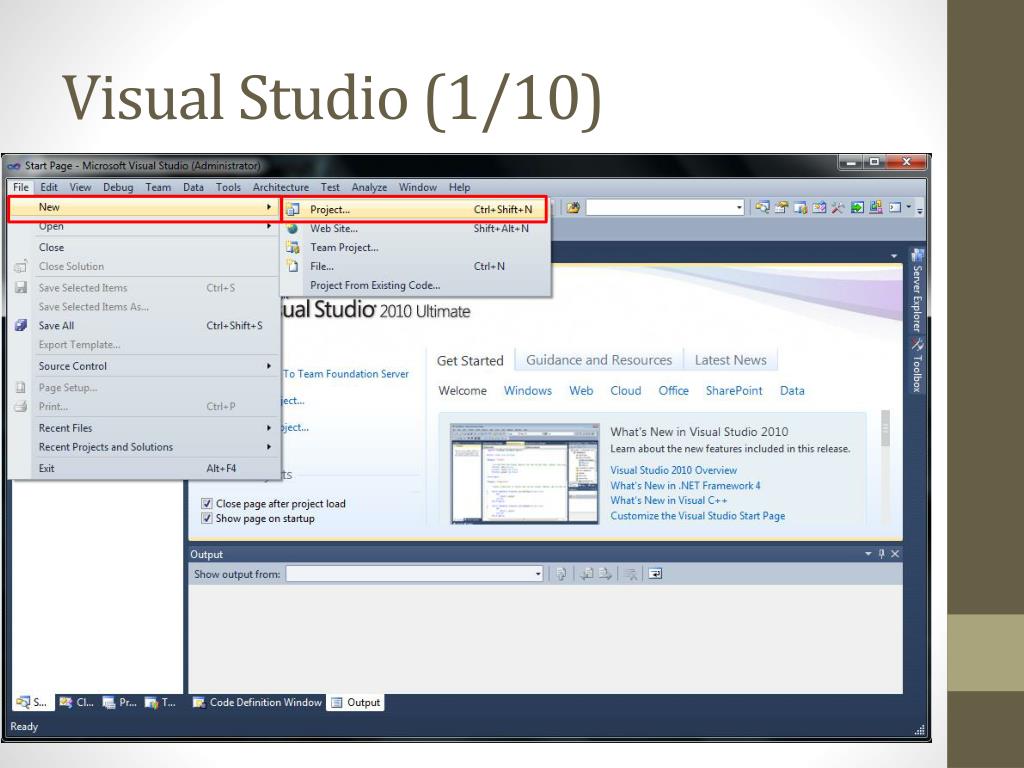
Task: Select Project... from the New submenu
Action: tap(415, 210)
